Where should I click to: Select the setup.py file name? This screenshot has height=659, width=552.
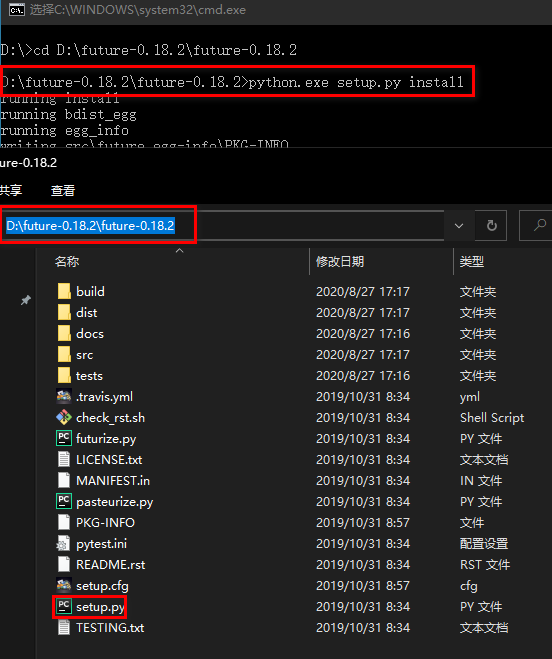click(x=100, y=606)
